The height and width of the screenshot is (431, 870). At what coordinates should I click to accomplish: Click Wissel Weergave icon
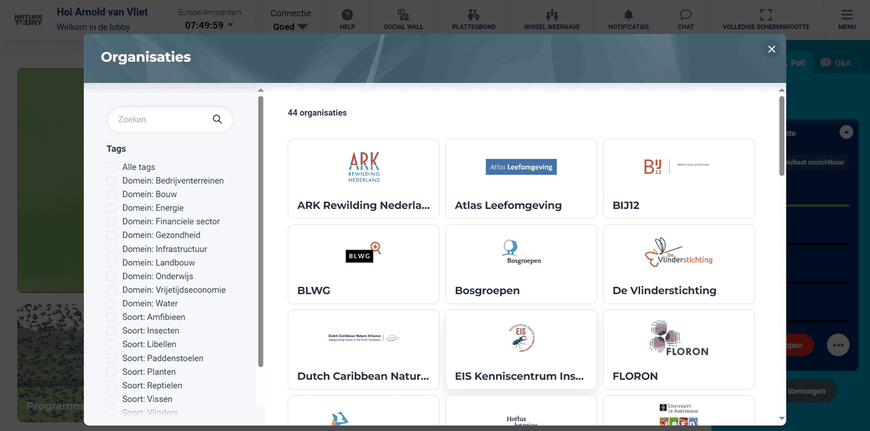(552, 19)
